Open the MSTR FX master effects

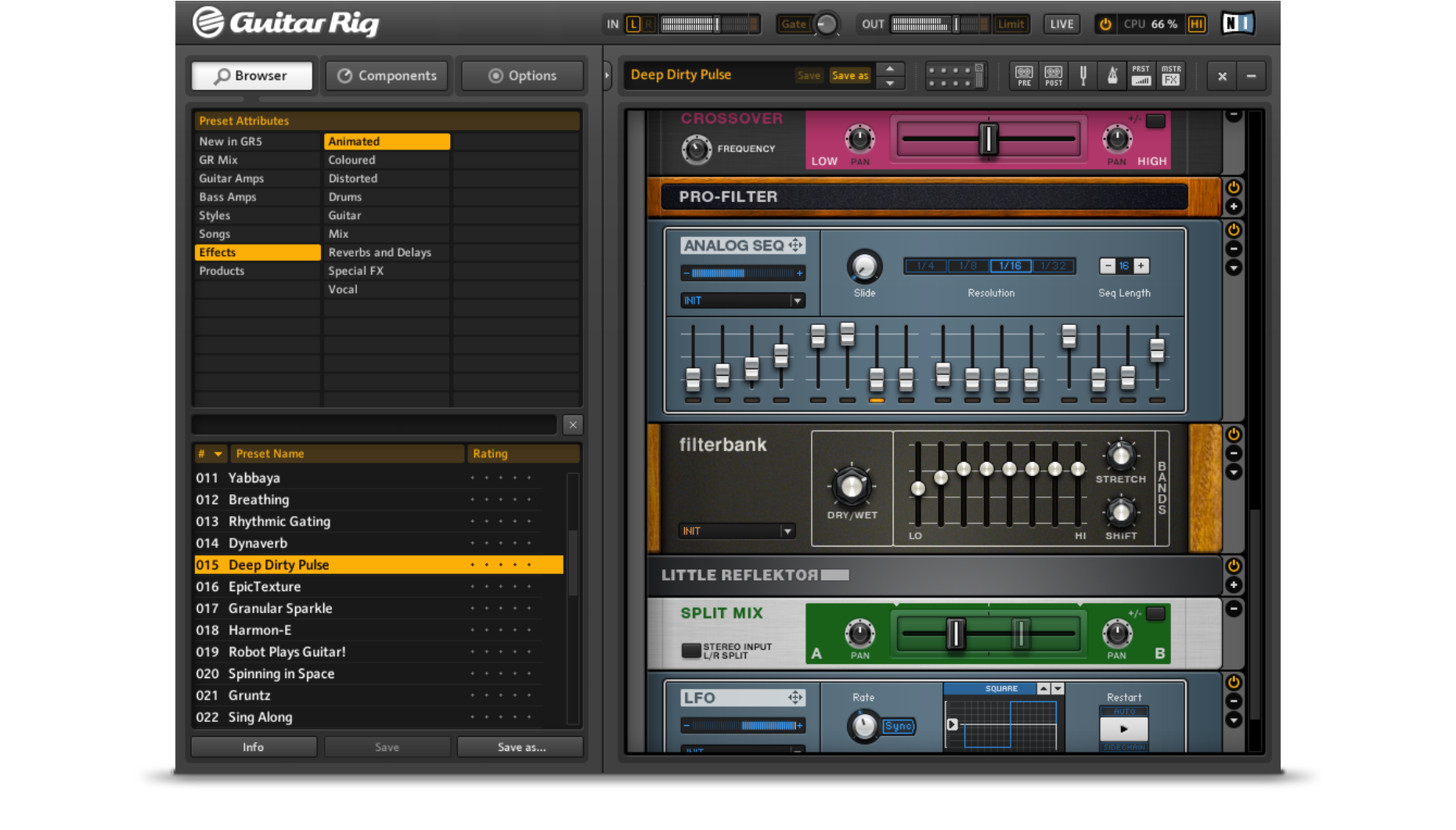coord(1170,75)
